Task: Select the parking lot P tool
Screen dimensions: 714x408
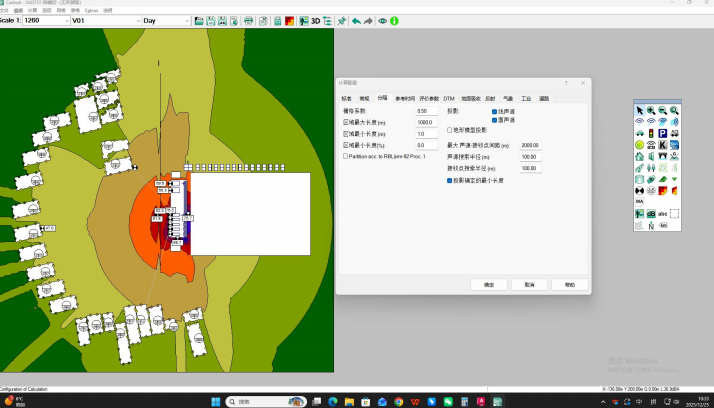Action: click(663, 133)
